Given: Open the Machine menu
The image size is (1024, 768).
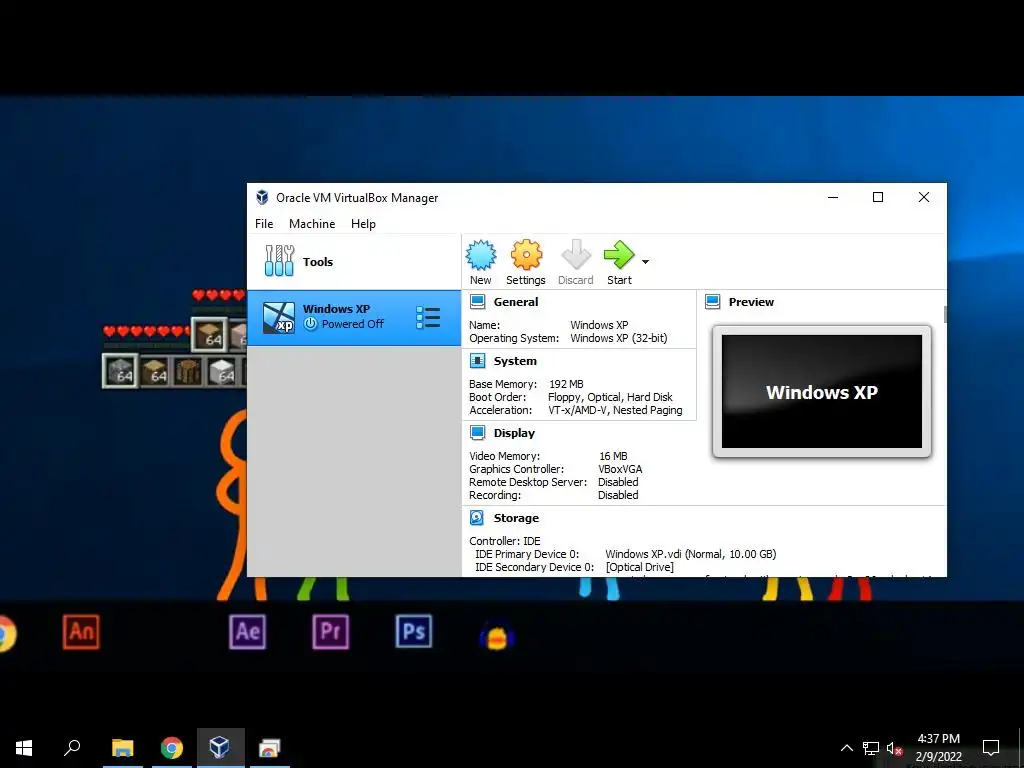Looking at the screenshot, I should tap(312, 223).
